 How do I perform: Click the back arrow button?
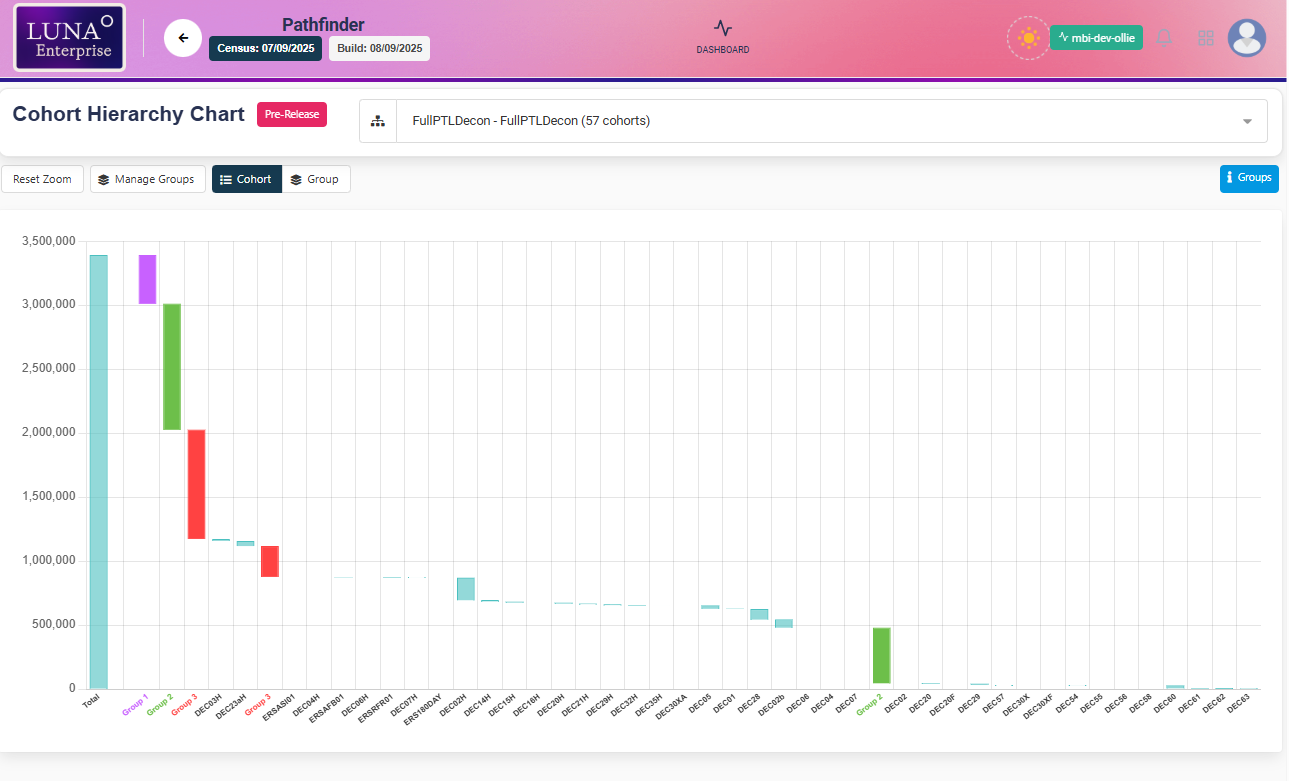pyautogui.click(x=183, y=38)
